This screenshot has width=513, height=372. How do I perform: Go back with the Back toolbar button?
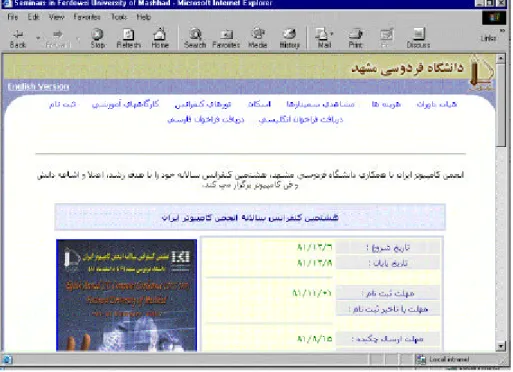coord(17,38)
